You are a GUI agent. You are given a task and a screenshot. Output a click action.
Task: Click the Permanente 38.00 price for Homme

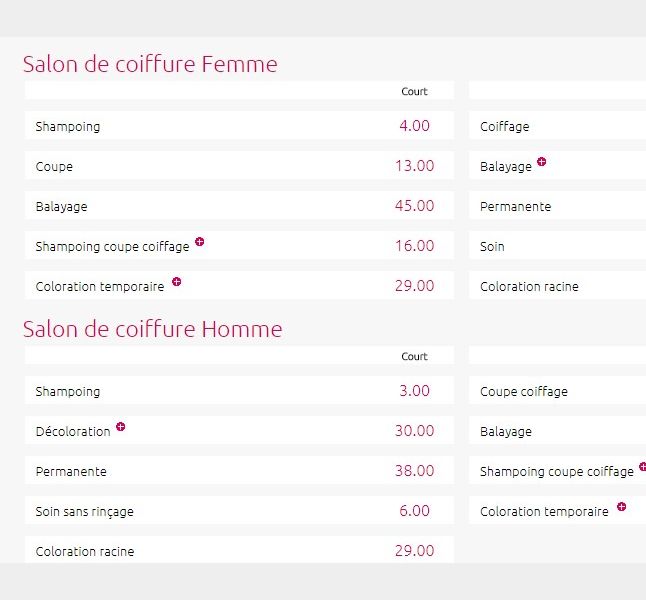click(x=414, y=471)
